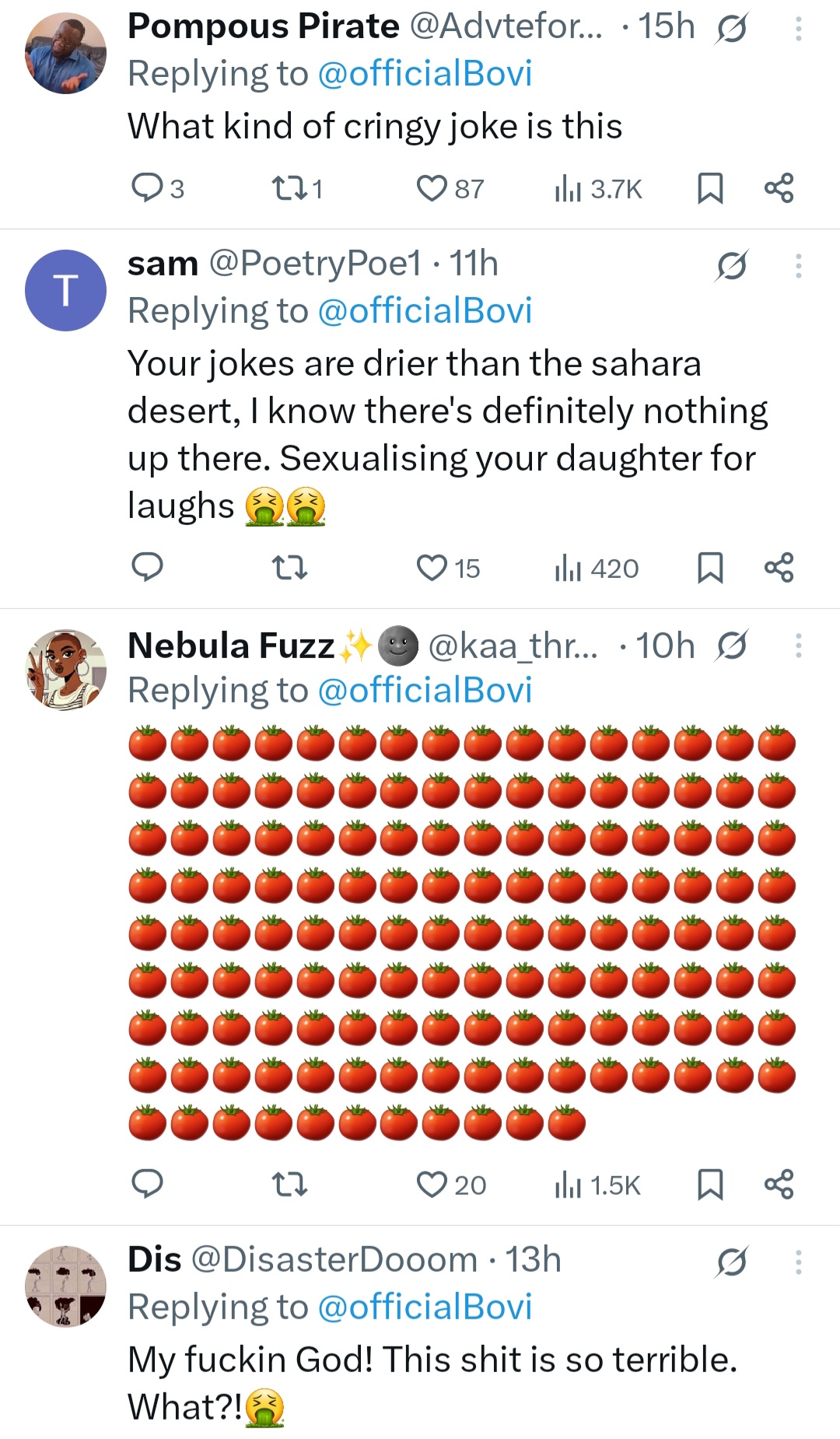Open sam's profile avatar

pyautogui.click(x=66, y=290)
